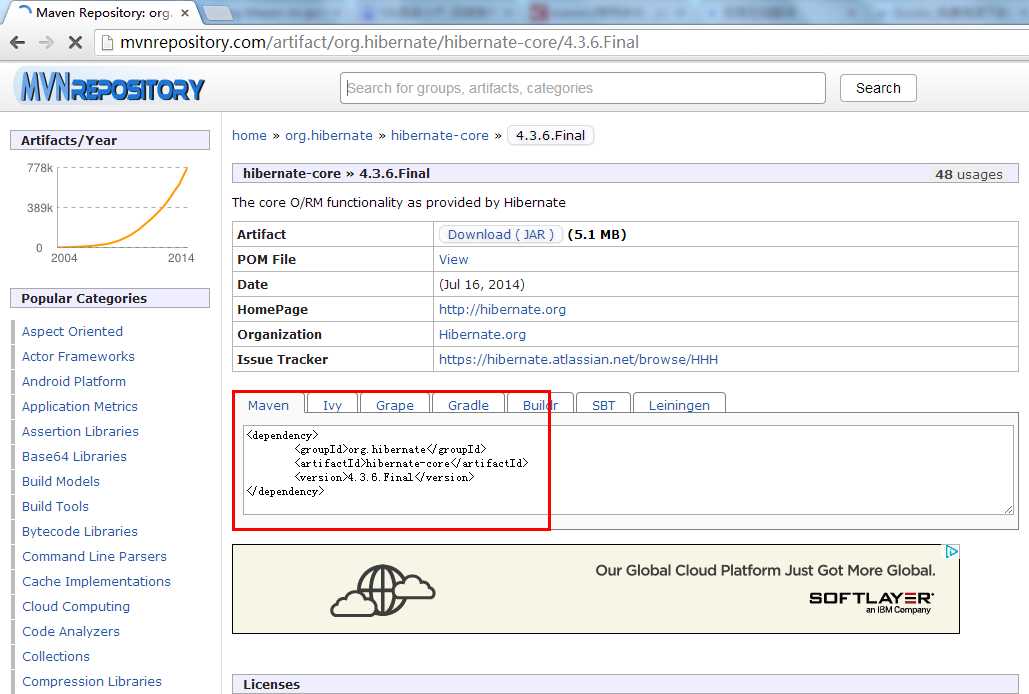Click the MVNRepository logo
1029x694 pixels.
coord(112,87)
